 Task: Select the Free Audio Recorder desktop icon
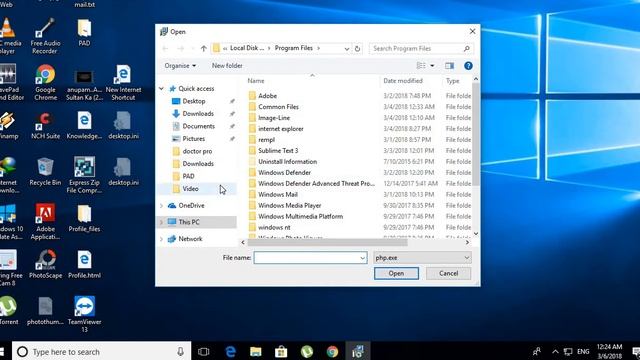click(45, 37)
